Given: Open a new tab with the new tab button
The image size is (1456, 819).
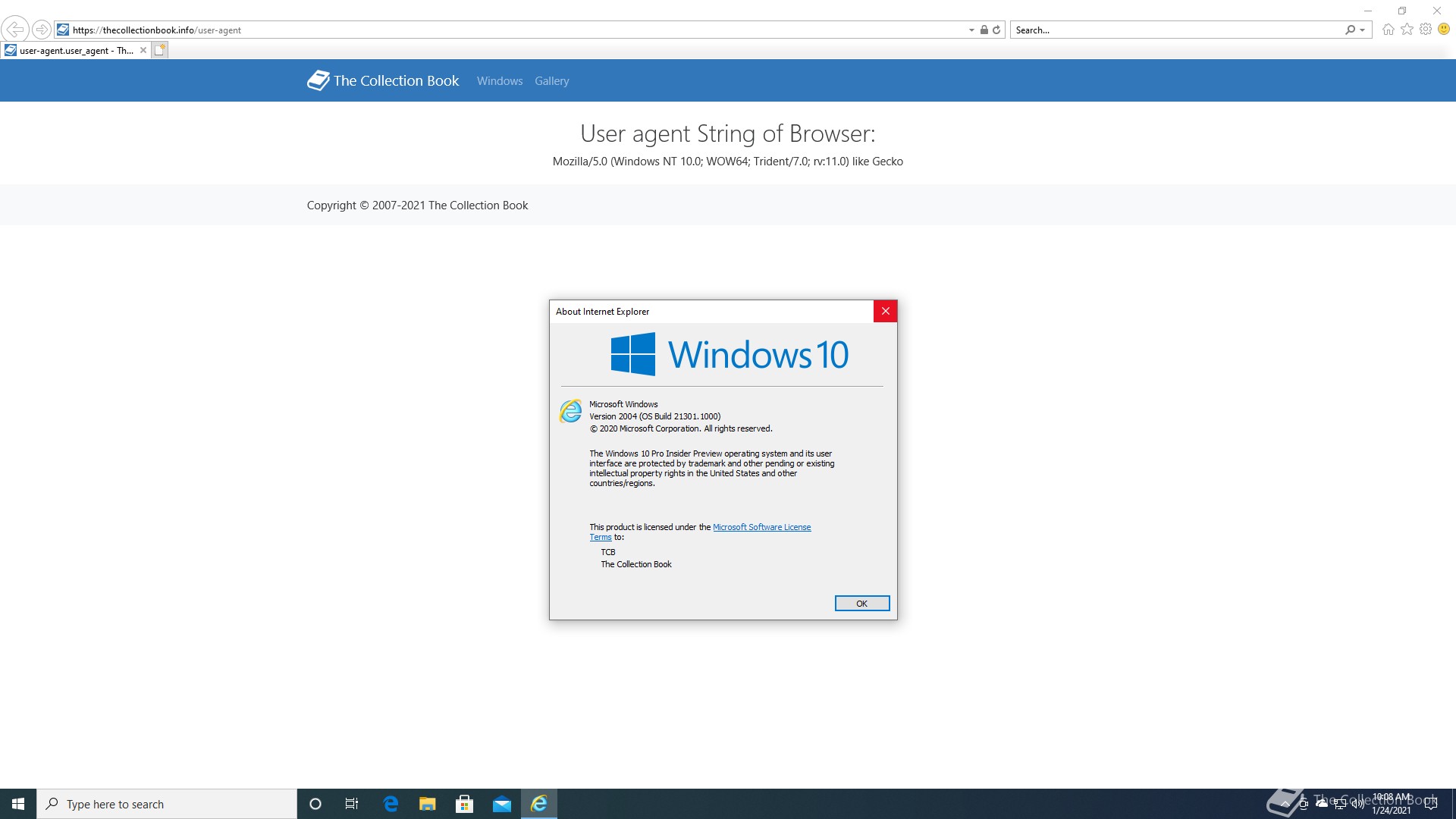Looking at the screenshot, I should (160, 50).
